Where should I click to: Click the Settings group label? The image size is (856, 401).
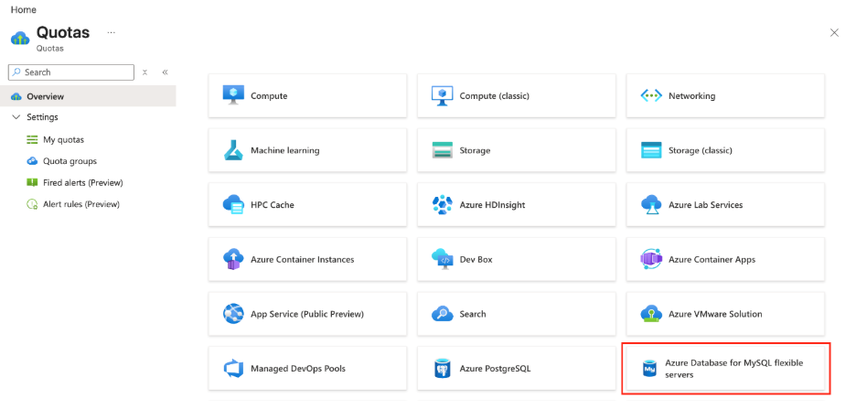coord(43,117)
